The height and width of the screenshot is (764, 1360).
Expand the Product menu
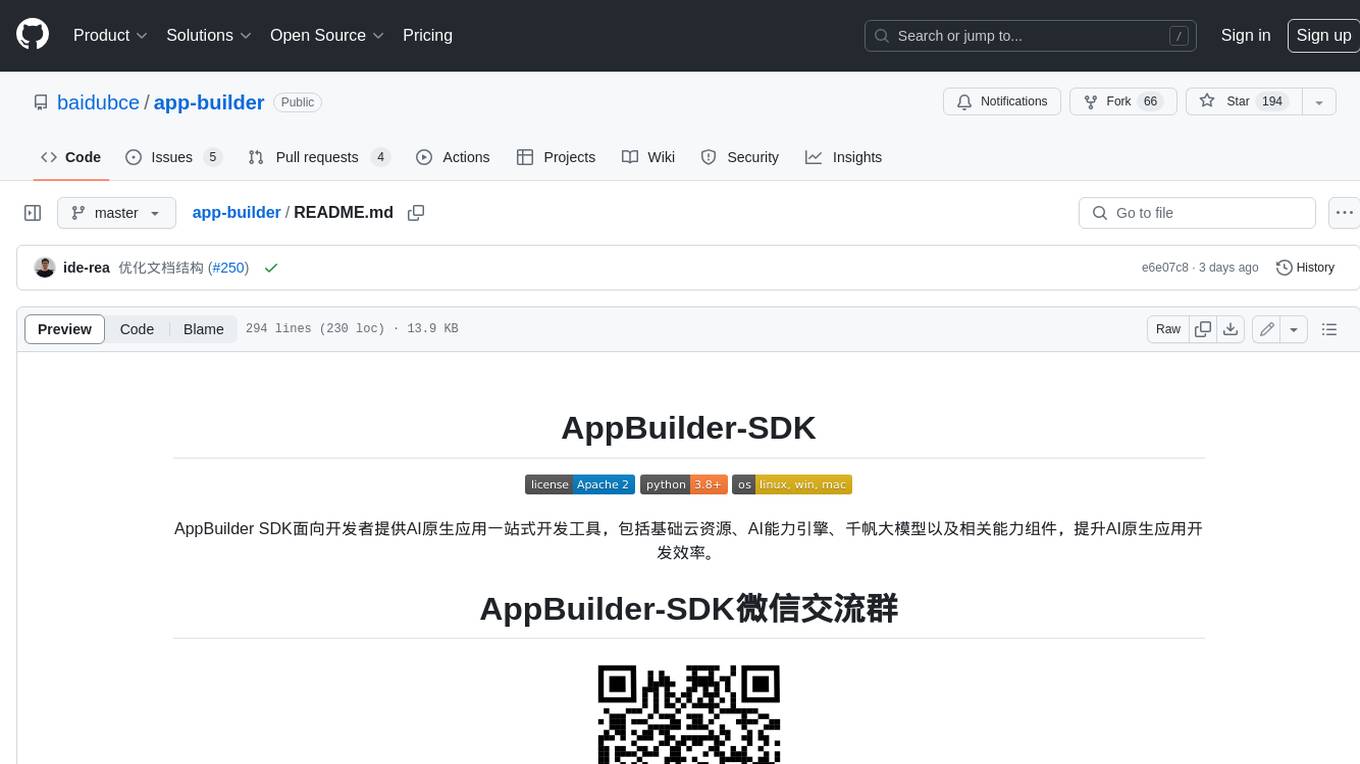[x=111, y=35]
